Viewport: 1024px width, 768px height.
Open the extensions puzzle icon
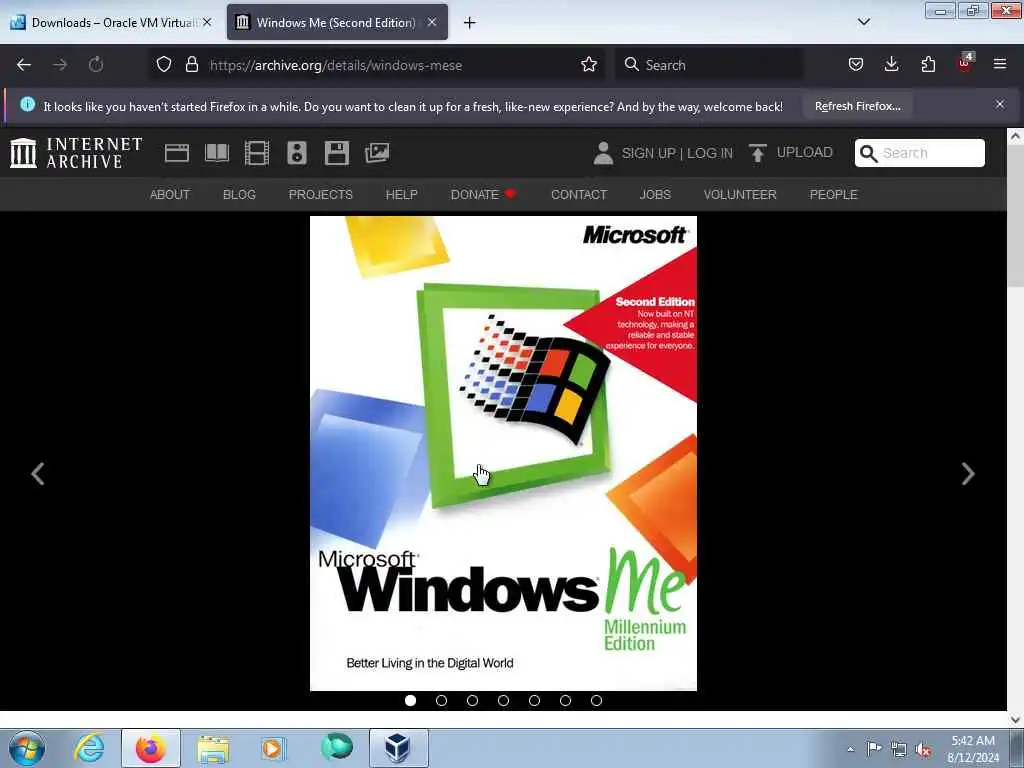click(x=928, y=65)
